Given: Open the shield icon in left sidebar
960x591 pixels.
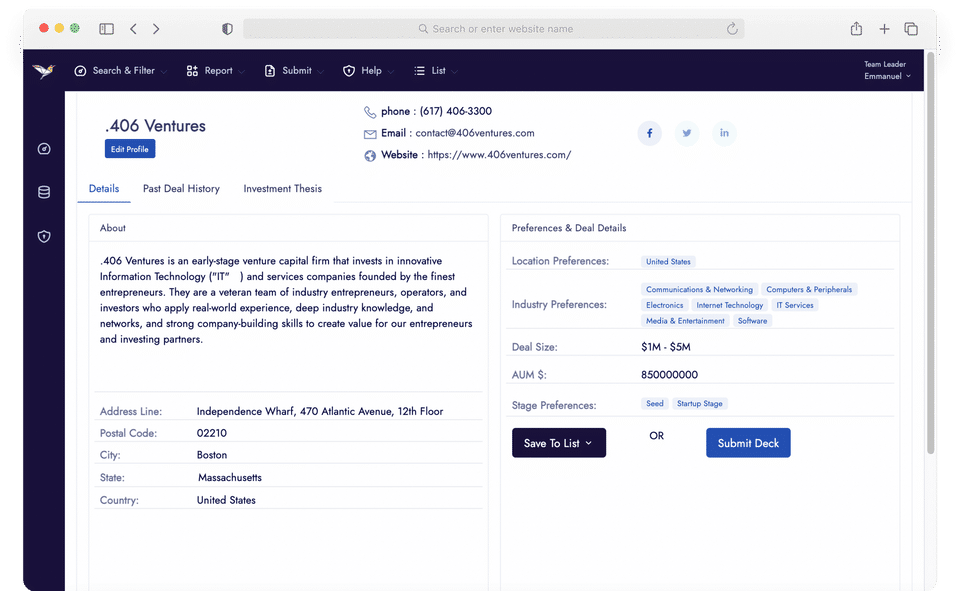Looking at the screenshot, I should click(44, 236).
